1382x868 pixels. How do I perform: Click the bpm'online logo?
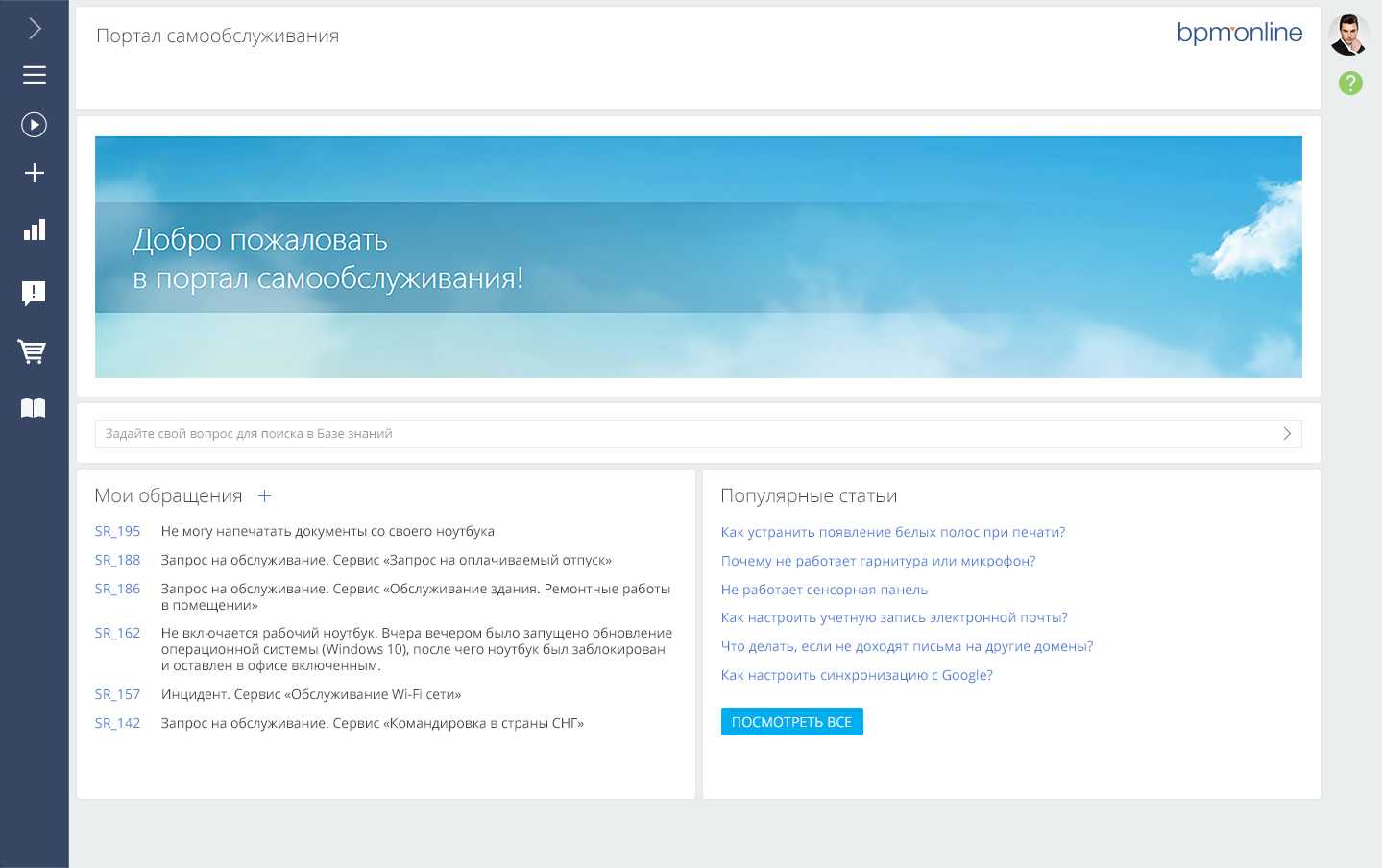click(1239, 33)
